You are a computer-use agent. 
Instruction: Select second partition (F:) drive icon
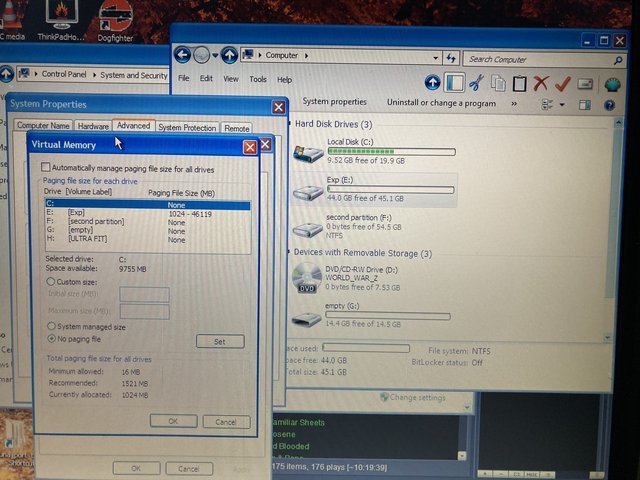coord(308,229)
